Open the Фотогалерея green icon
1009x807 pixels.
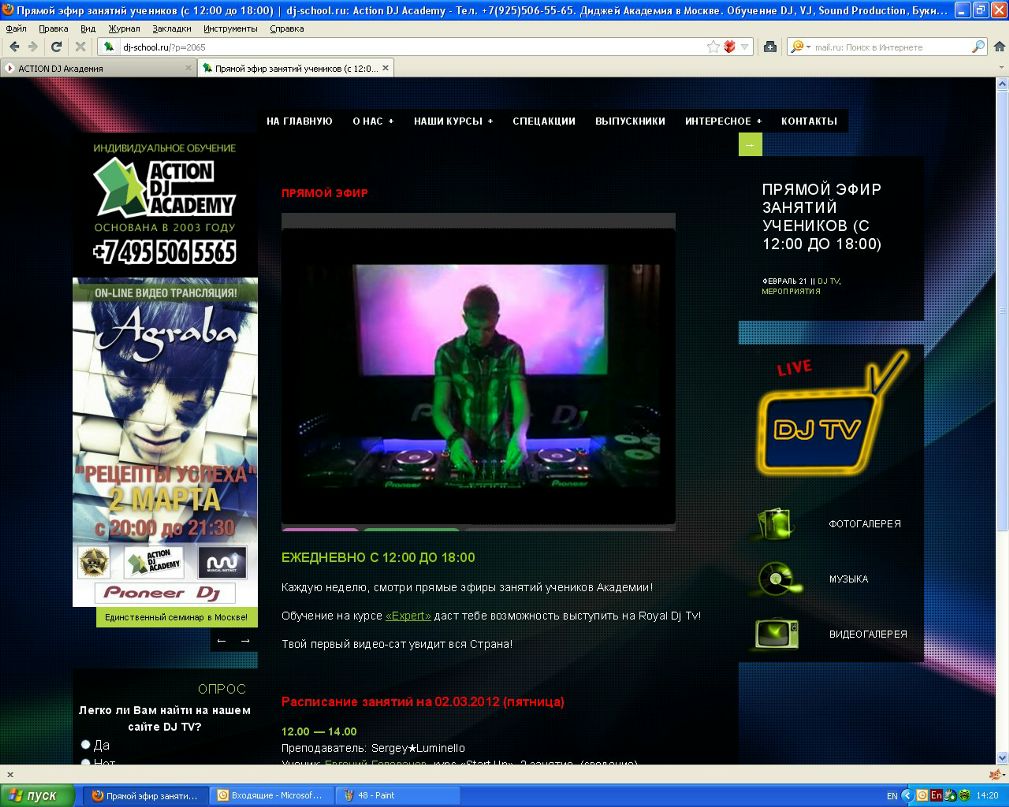point(777,523)
